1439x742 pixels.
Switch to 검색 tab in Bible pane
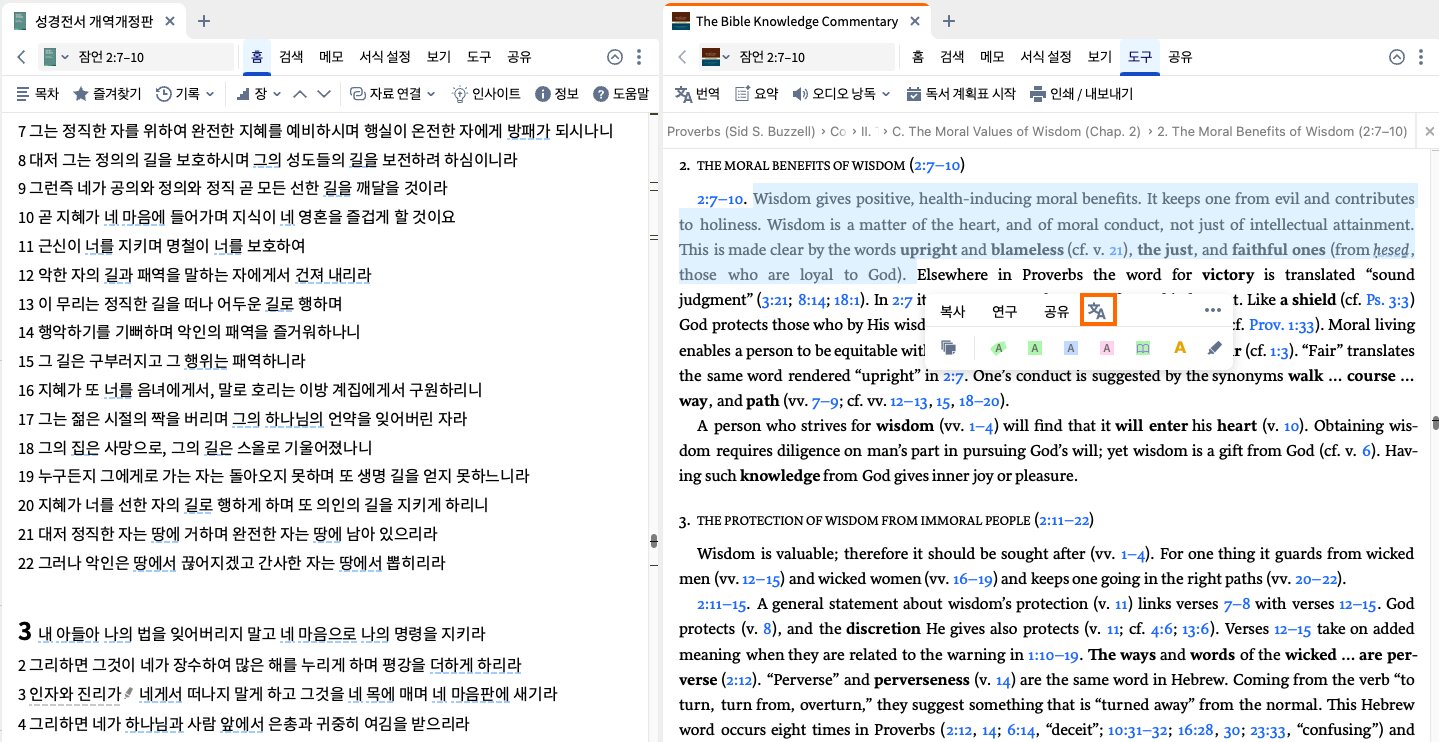291,57
